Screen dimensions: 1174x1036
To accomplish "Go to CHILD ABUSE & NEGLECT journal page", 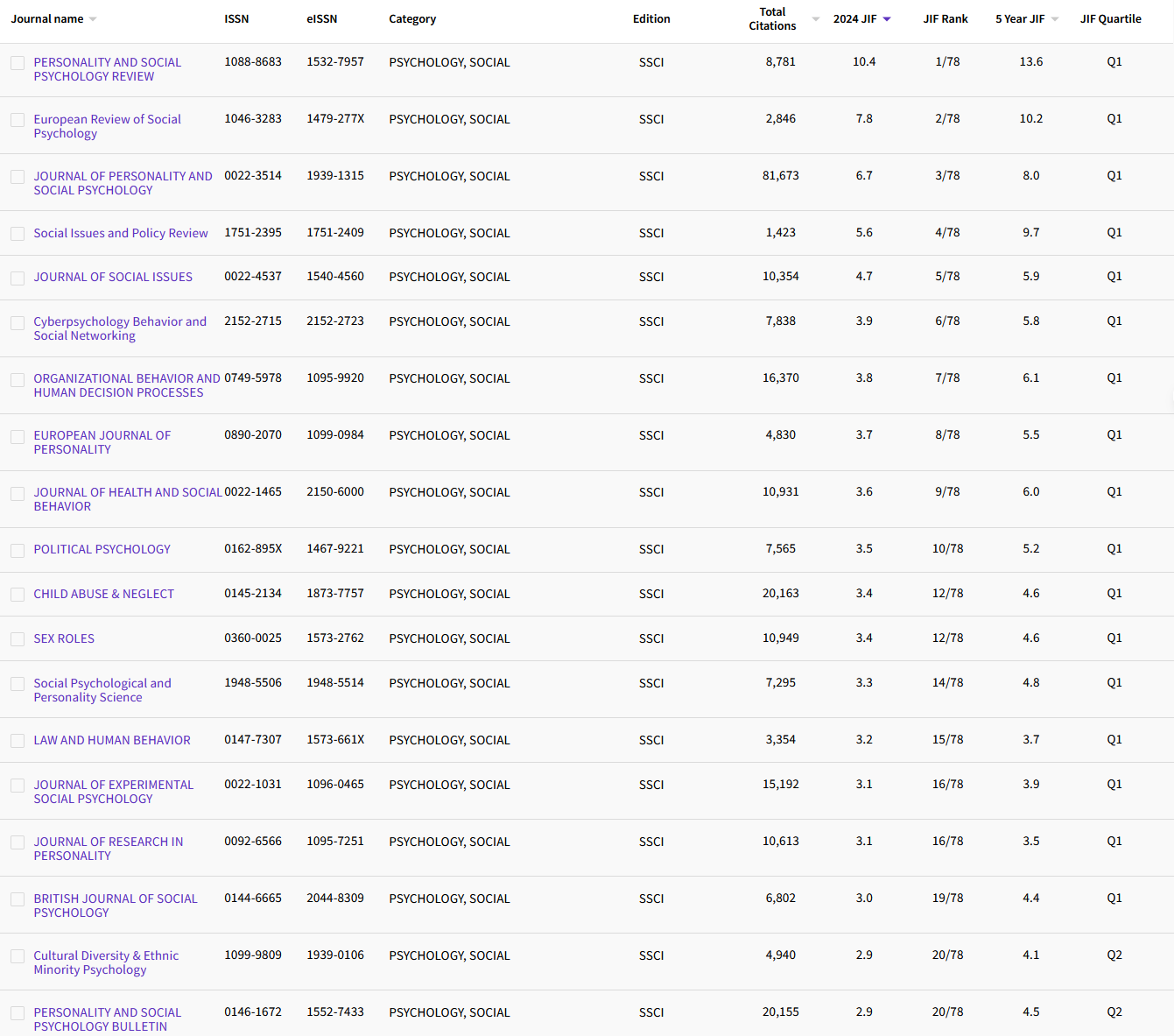I will tap(103, 594).
